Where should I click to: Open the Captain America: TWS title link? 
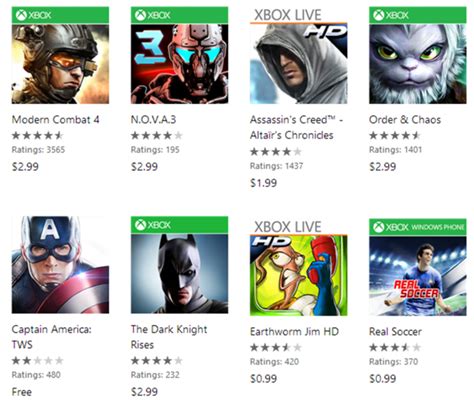click(52, 337)
